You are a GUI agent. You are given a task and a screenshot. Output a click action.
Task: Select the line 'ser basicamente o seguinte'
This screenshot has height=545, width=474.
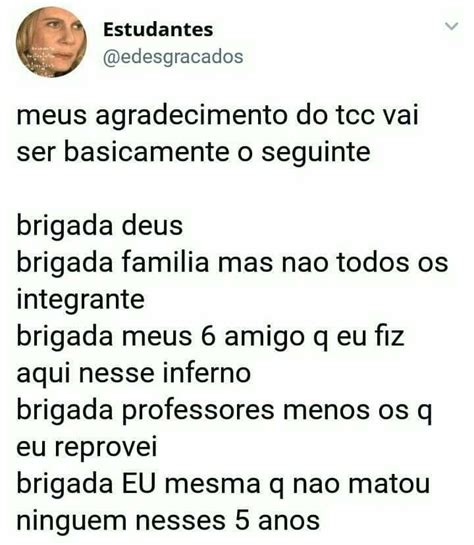pos(193,153)
